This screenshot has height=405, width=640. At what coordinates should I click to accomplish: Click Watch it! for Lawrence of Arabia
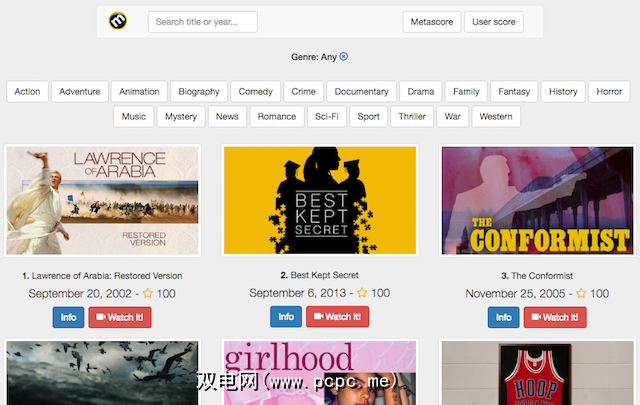[x=120, y=317]
